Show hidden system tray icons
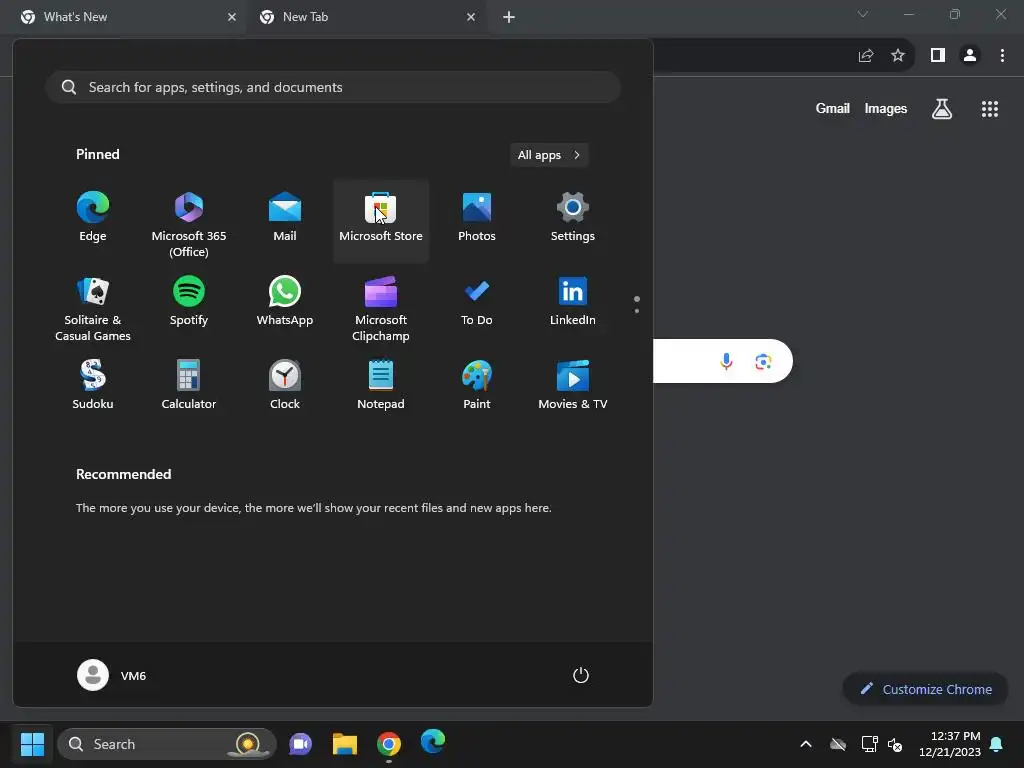This screenshot has height=768, width=1024. point(806,744)
